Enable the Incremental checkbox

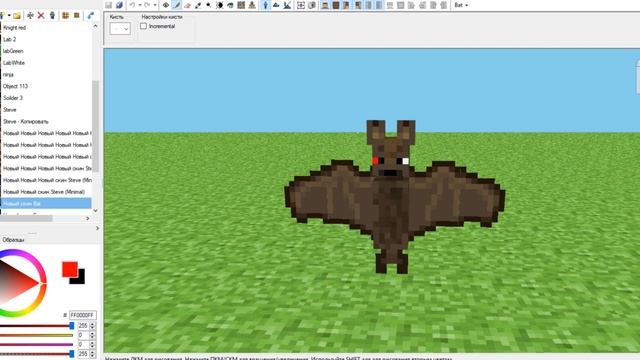[143, 26]
